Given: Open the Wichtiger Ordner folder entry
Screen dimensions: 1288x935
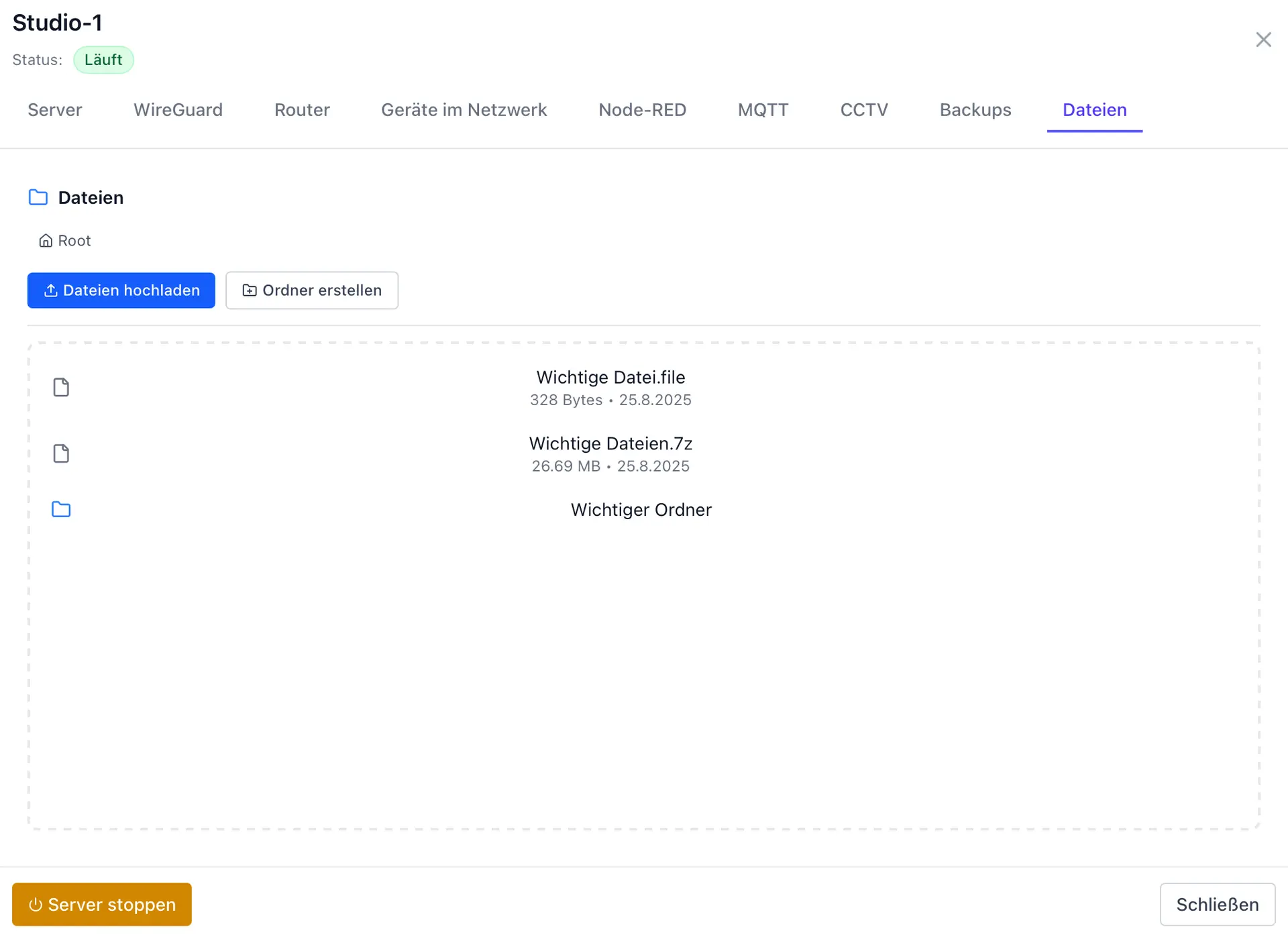Looking at the screenshot, I should 641,510.
